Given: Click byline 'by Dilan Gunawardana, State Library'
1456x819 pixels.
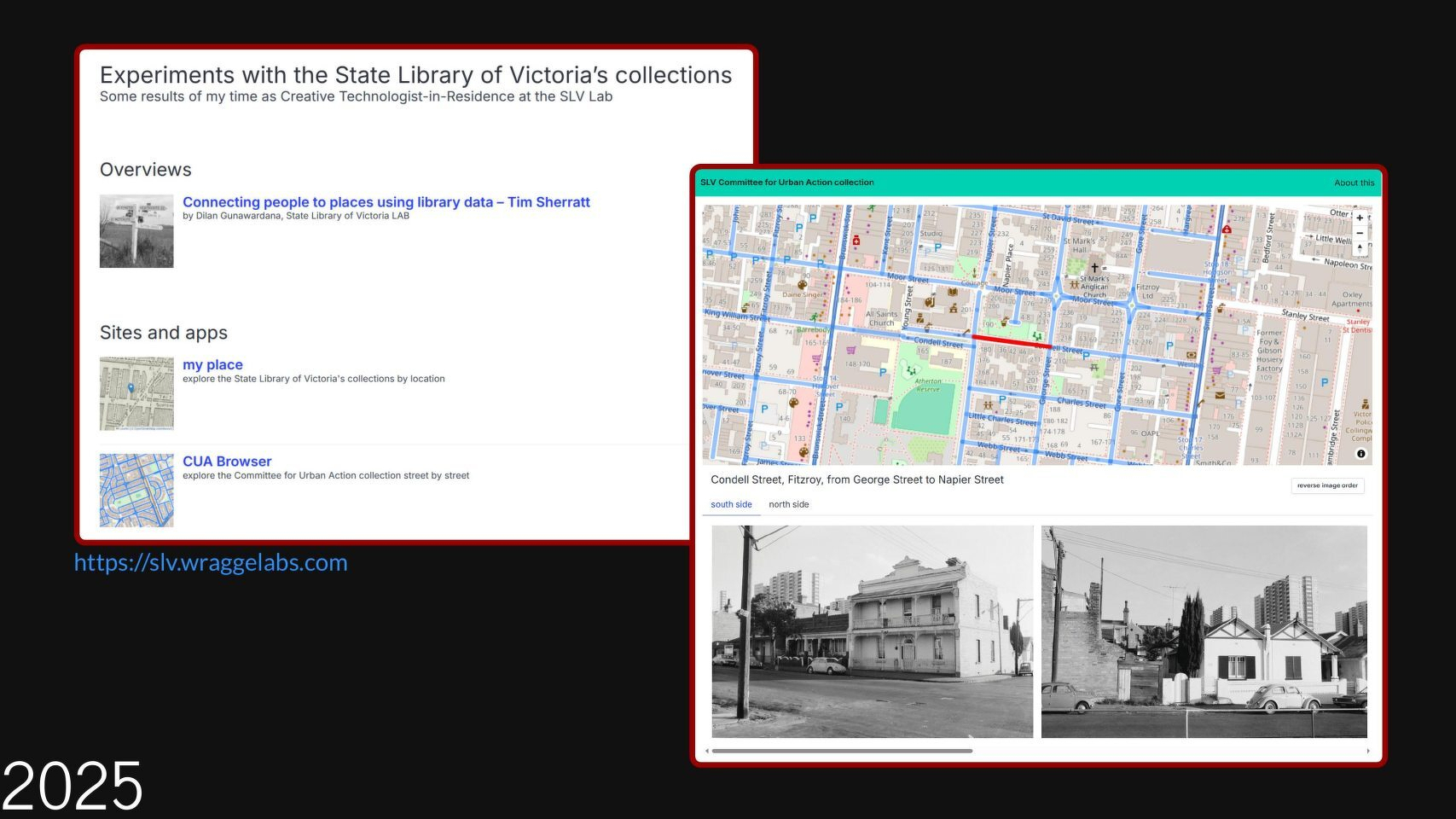Looking at the screenshot, I should click(296, 216).
